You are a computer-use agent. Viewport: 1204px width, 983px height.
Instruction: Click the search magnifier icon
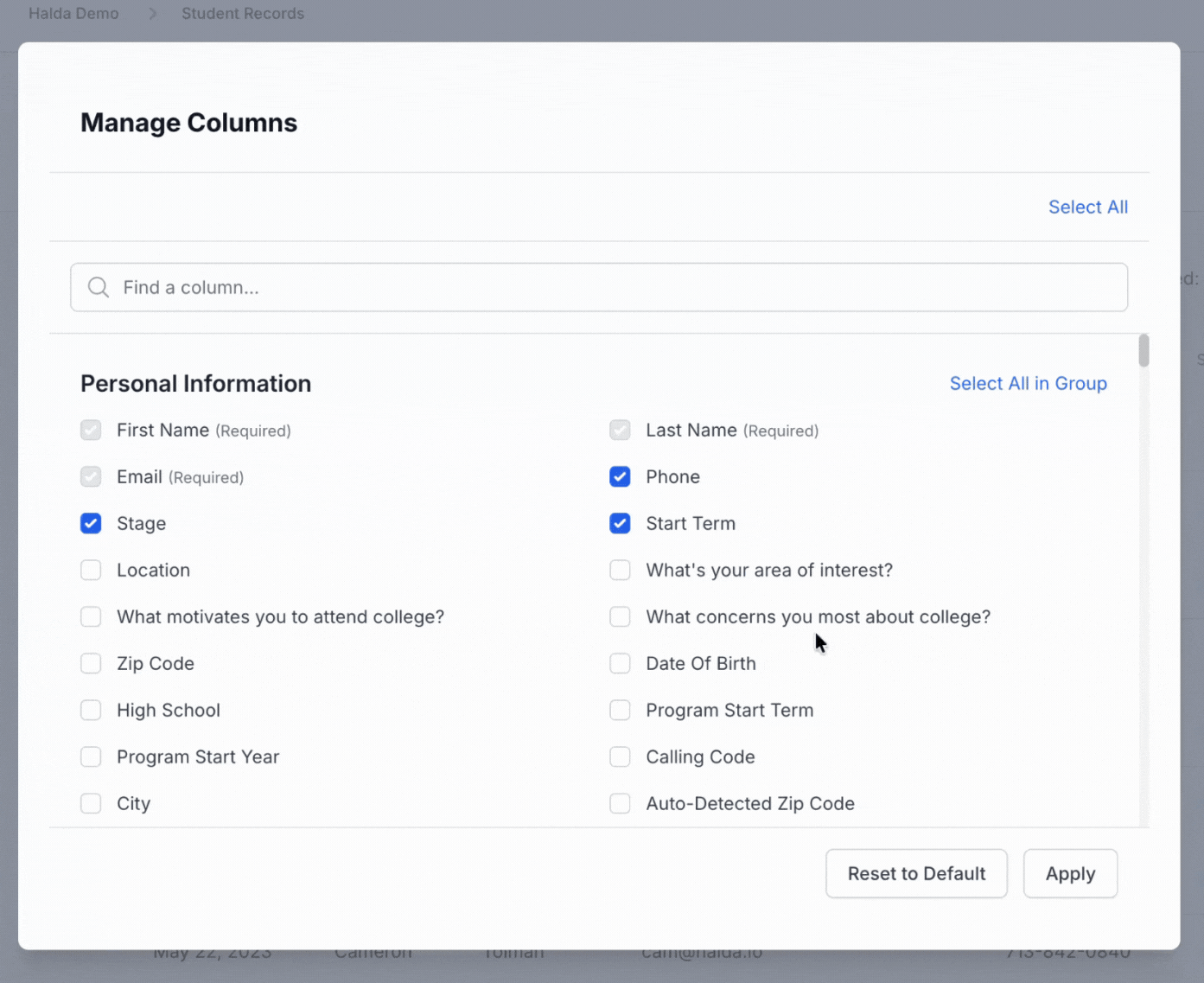pos(99,287)
